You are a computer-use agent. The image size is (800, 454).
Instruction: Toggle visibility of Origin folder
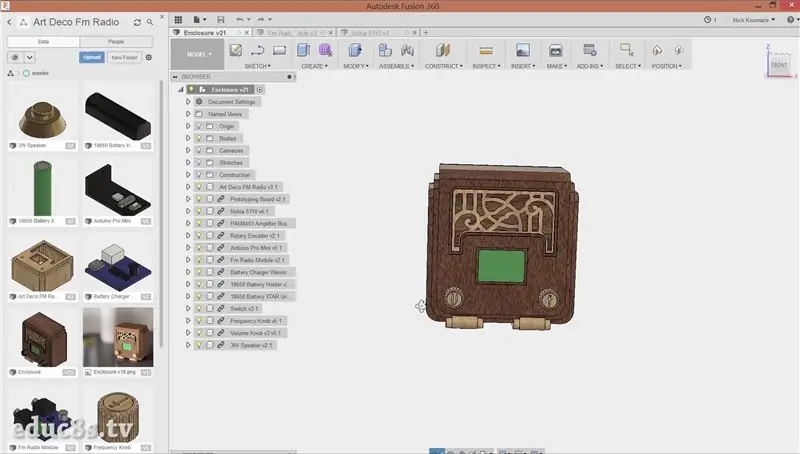coord(199,126)
